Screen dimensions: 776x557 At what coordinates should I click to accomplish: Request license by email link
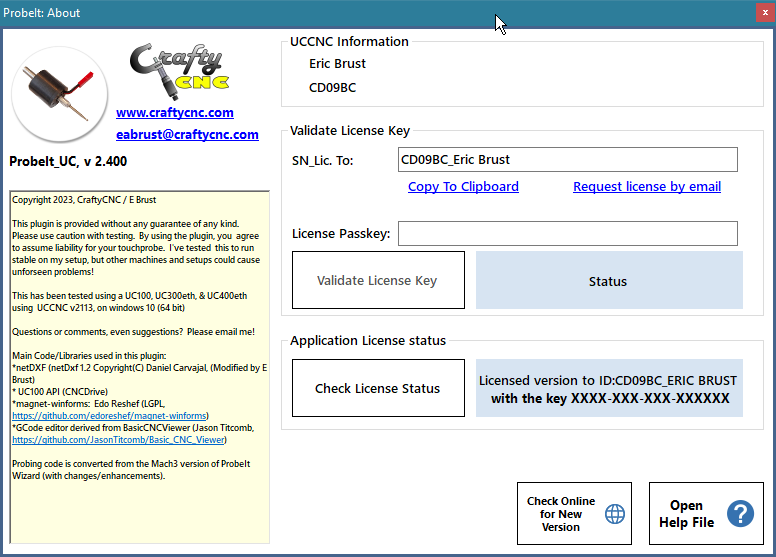point(647,187)
